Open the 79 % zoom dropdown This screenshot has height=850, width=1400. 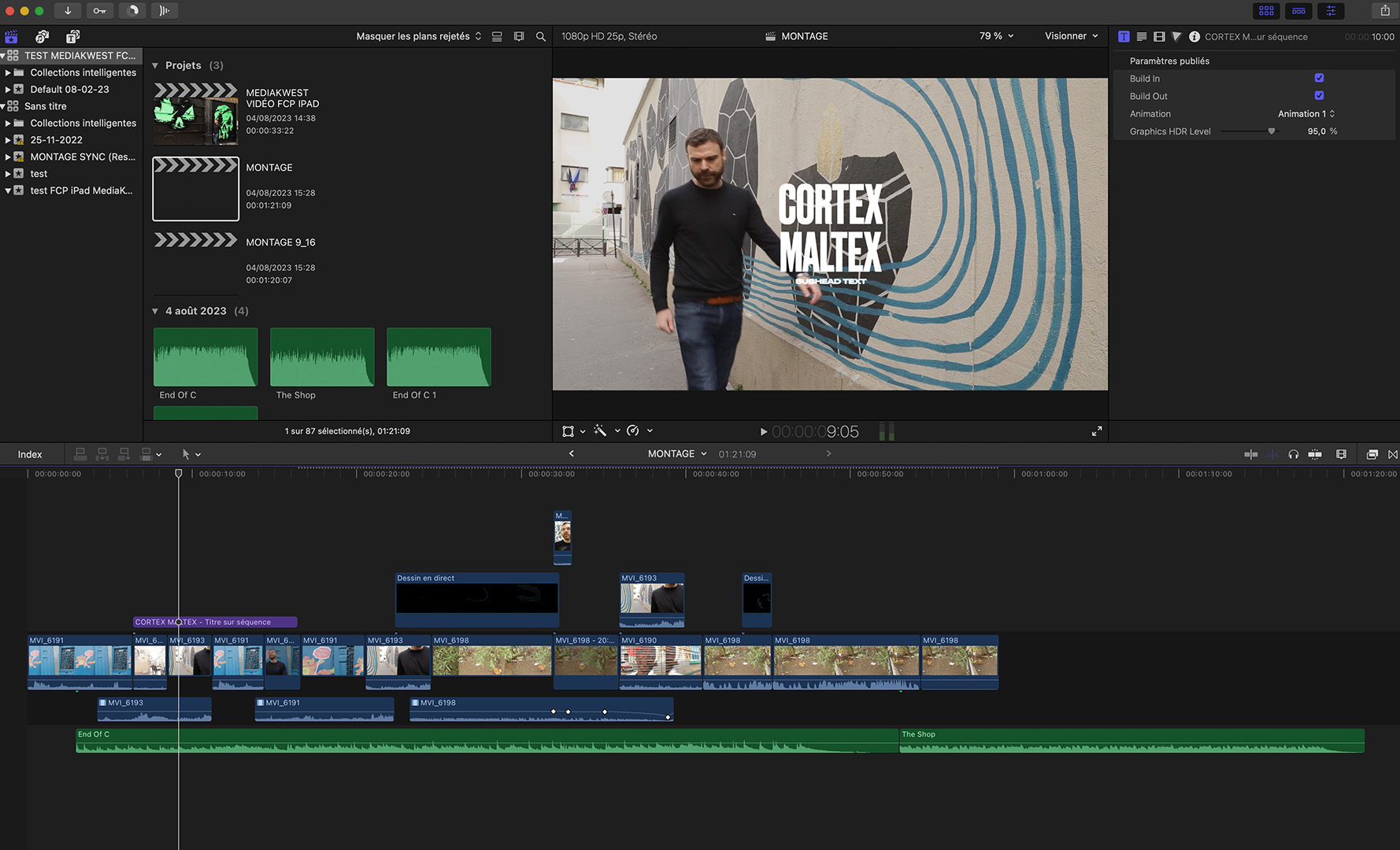(996, 36)
